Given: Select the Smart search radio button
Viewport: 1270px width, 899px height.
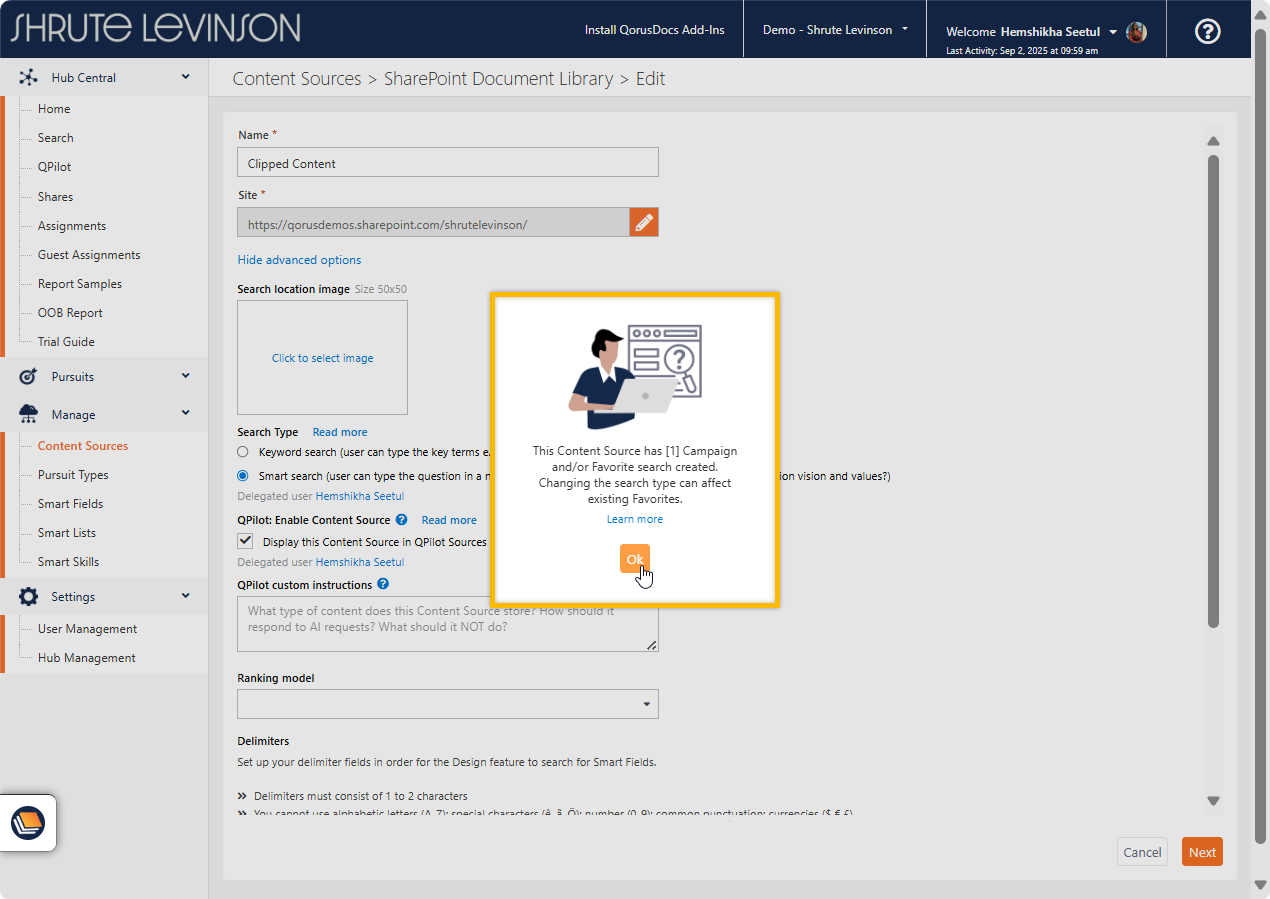Looking at the screenshot, I should click(x=243, y=476).
